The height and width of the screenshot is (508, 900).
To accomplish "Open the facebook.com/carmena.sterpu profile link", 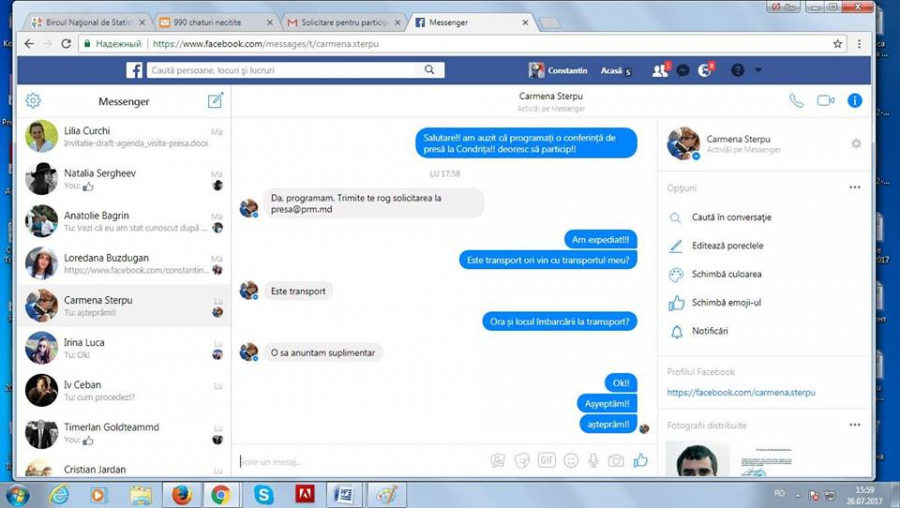I will pyautogui.click(x=740, y=393).
